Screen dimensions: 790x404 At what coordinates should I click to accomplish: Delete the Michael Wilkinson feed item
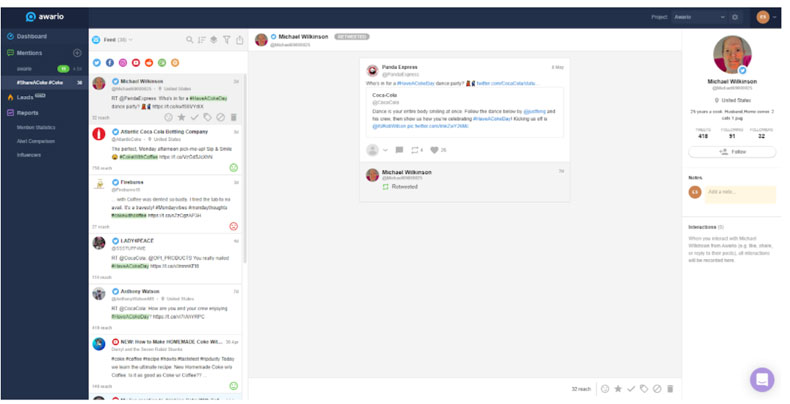tap(234, 117)
